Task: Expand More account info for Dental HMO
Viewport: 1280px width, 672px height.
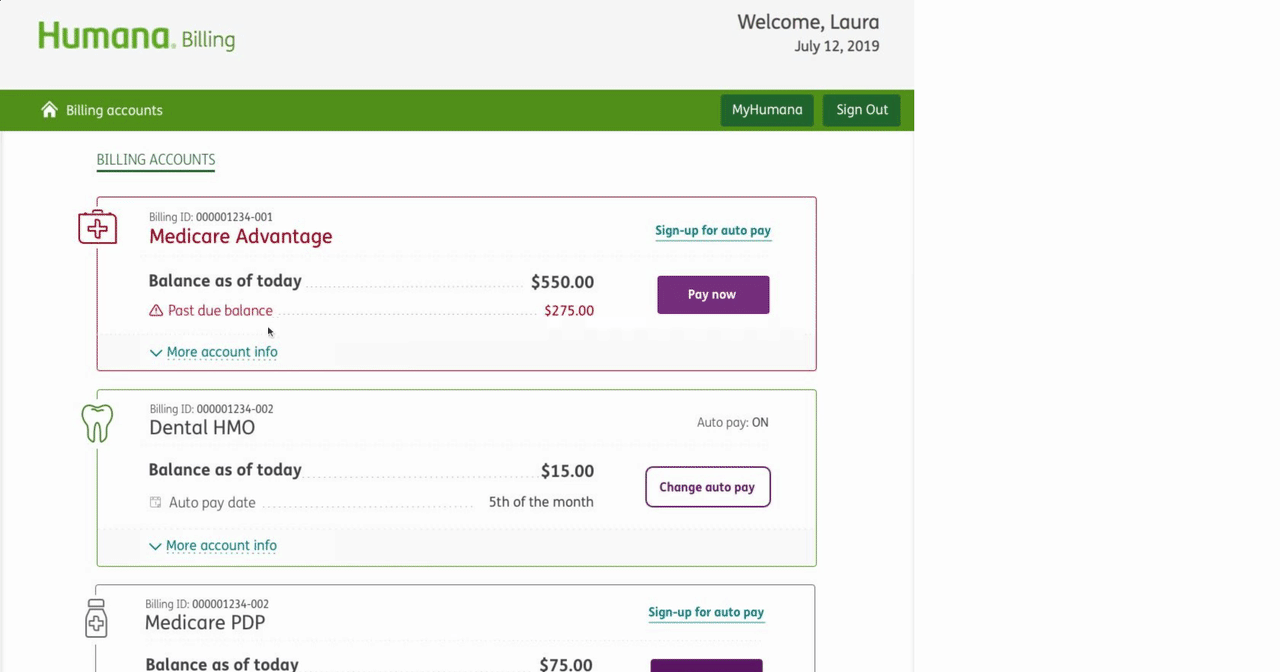Action: (212, 546)
